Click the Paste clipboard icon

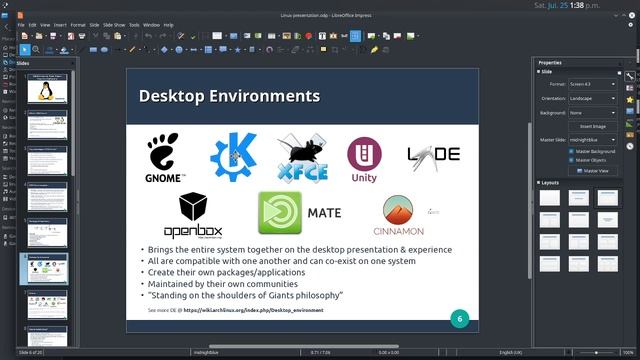pyautogui.click(x=118, y=36)
